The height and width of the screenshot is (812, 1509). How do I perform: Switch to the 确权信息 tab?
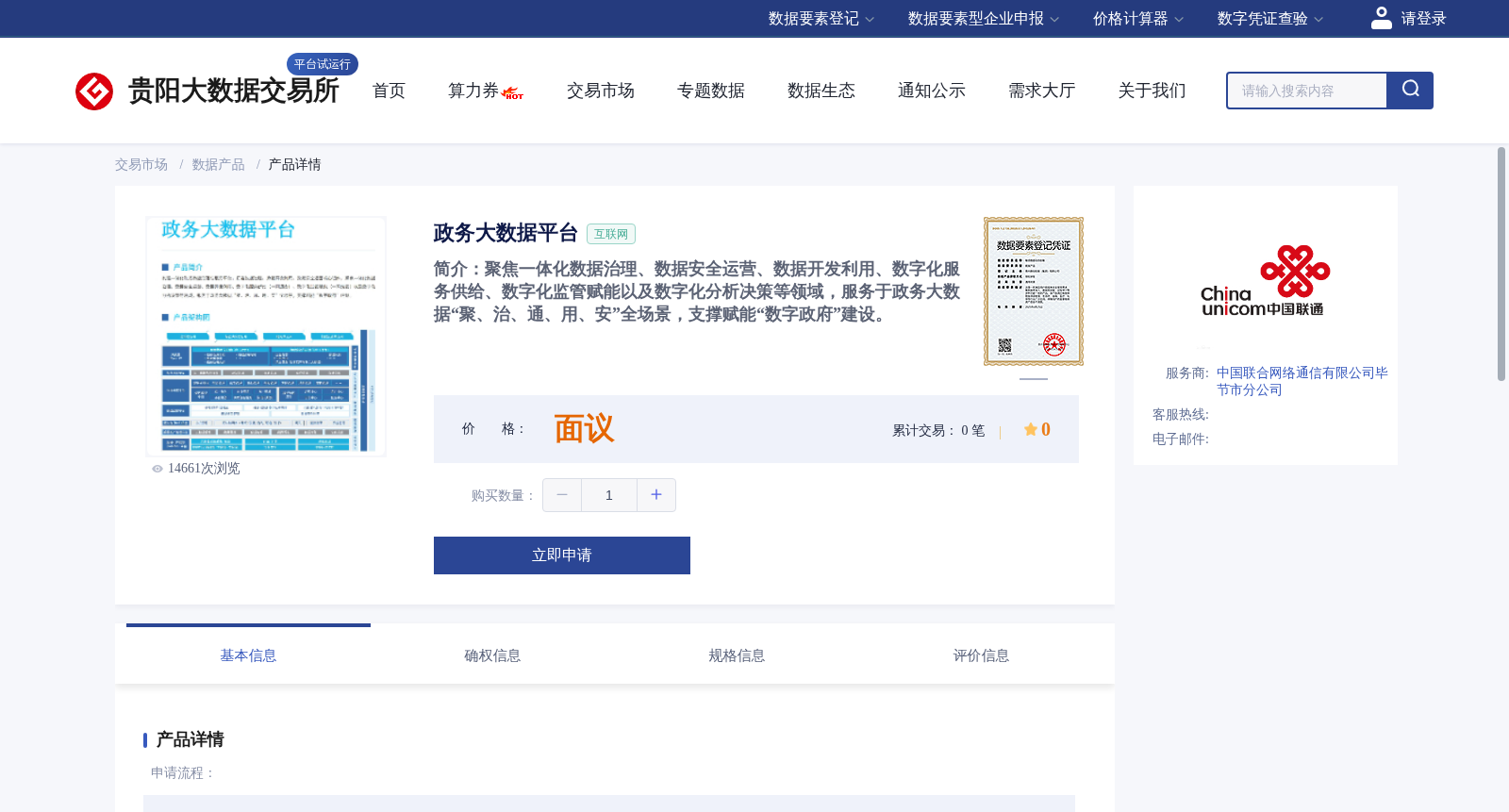coord(492,655)
